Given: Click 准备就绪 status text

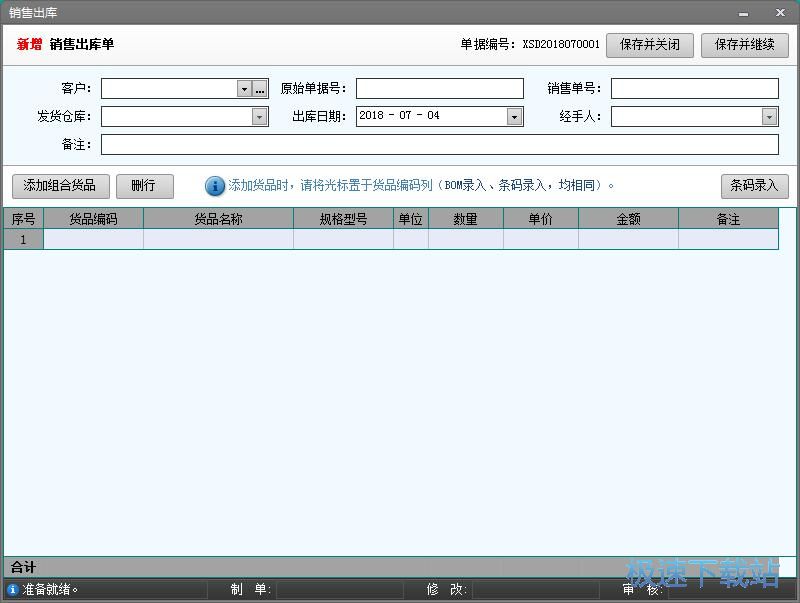Looking at the screenshot, I should click(x=49, y=590).
